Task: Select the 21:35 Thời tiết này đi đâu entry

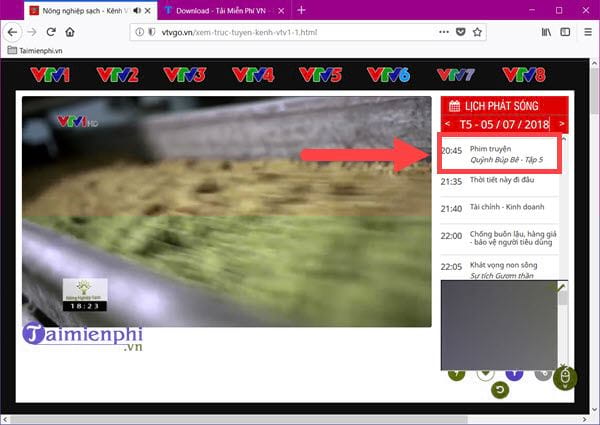Action: pyautogui.click(x=499, y=181)
